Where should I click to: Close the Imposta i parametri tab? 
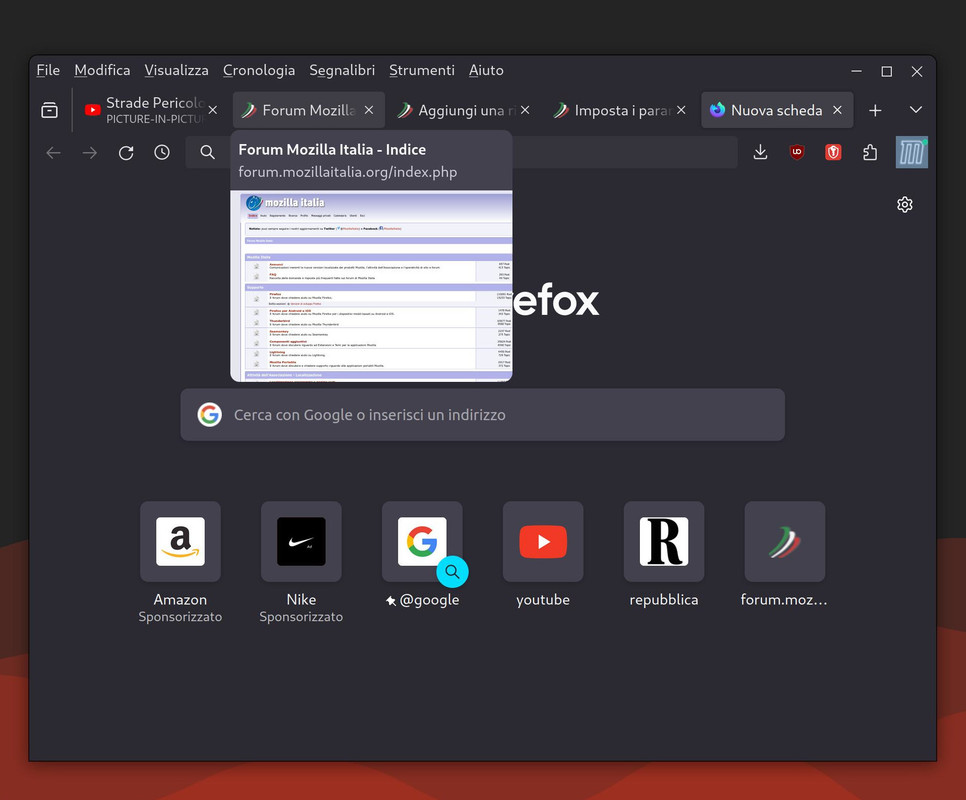[681, 110]
